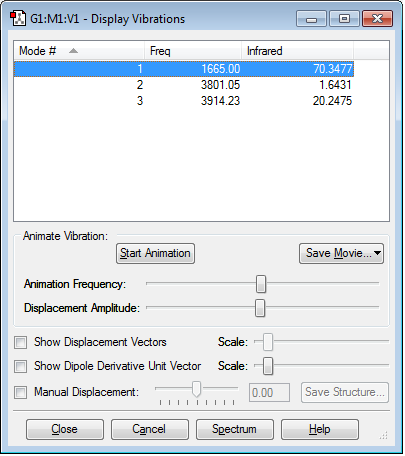Enable Show Displacement Vectors checkbox

click(x=21, y=343)
